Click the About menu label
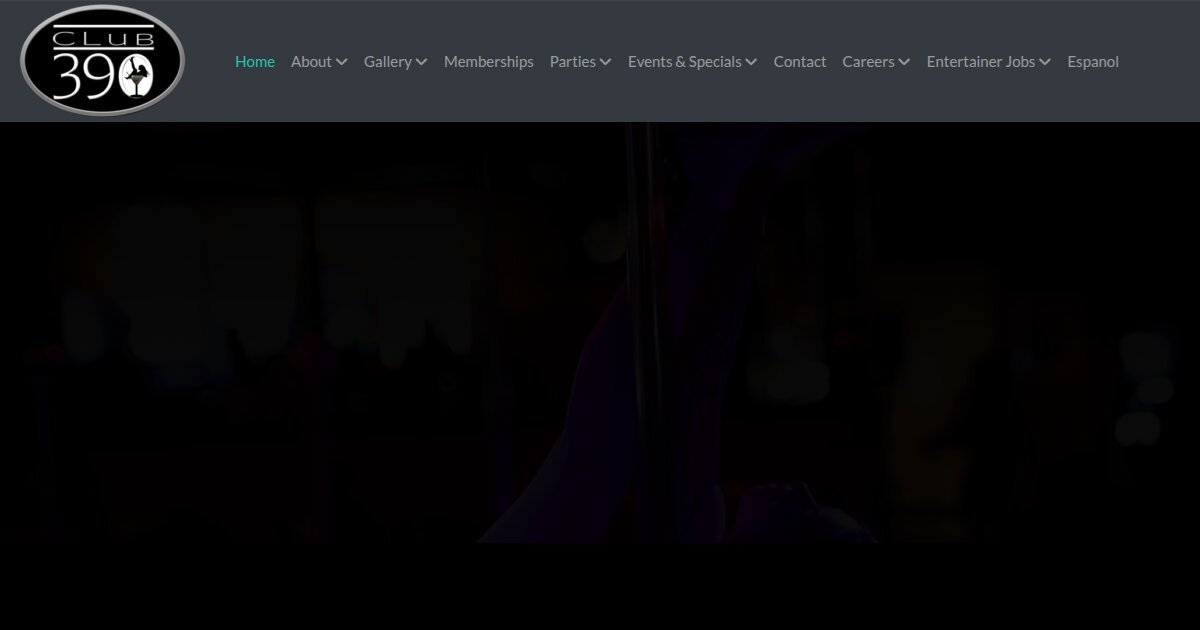Viewport: 1200px width, 630px height. click(x=311, y=61)
